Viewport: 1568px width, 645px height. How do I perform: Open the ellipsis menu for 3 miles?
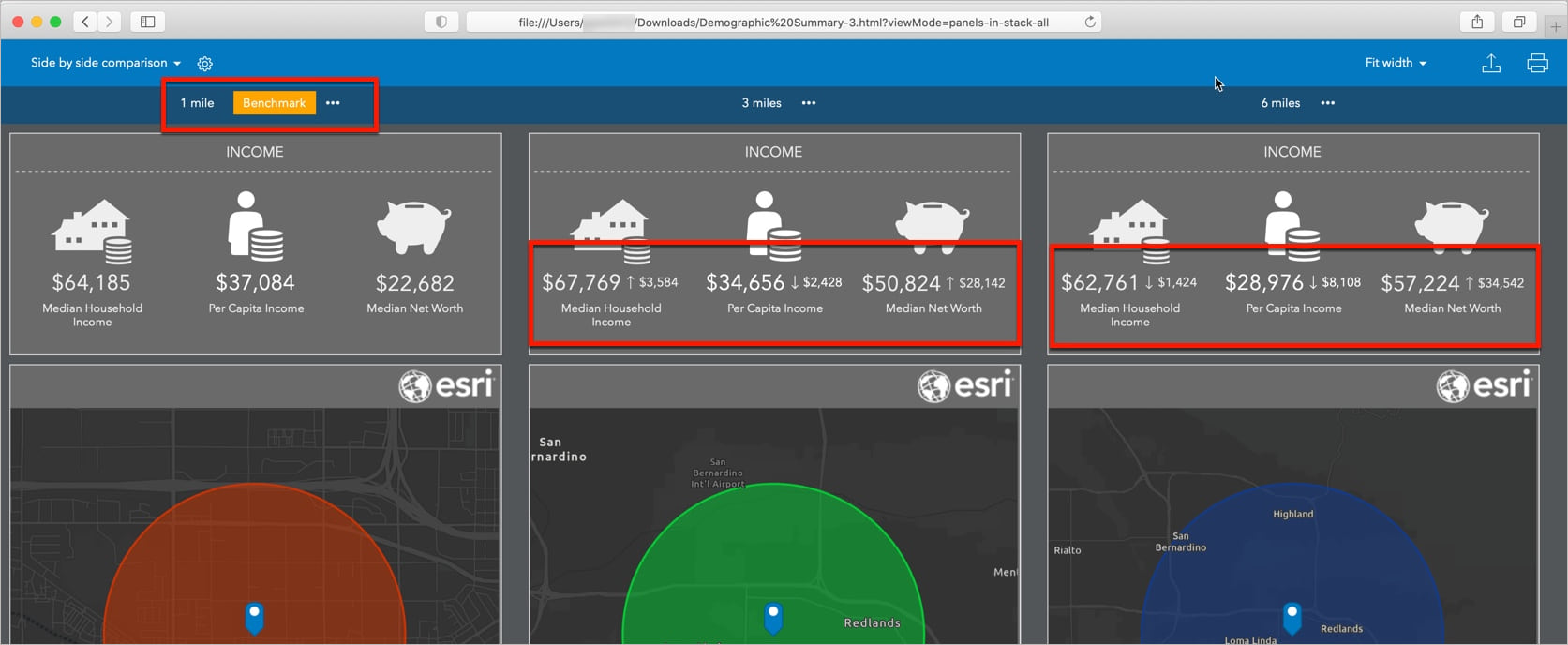[x=809, y=103]
